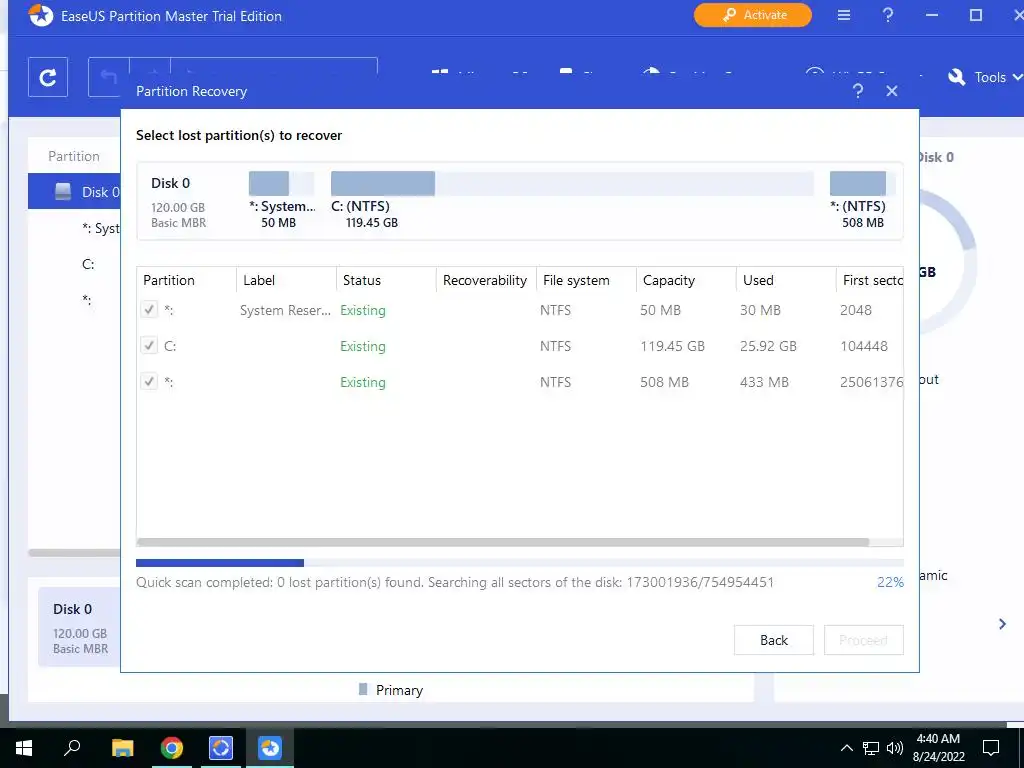Open main window help question mark
This screenshot has height=768, width=1024.
click(x=888, y=15)
